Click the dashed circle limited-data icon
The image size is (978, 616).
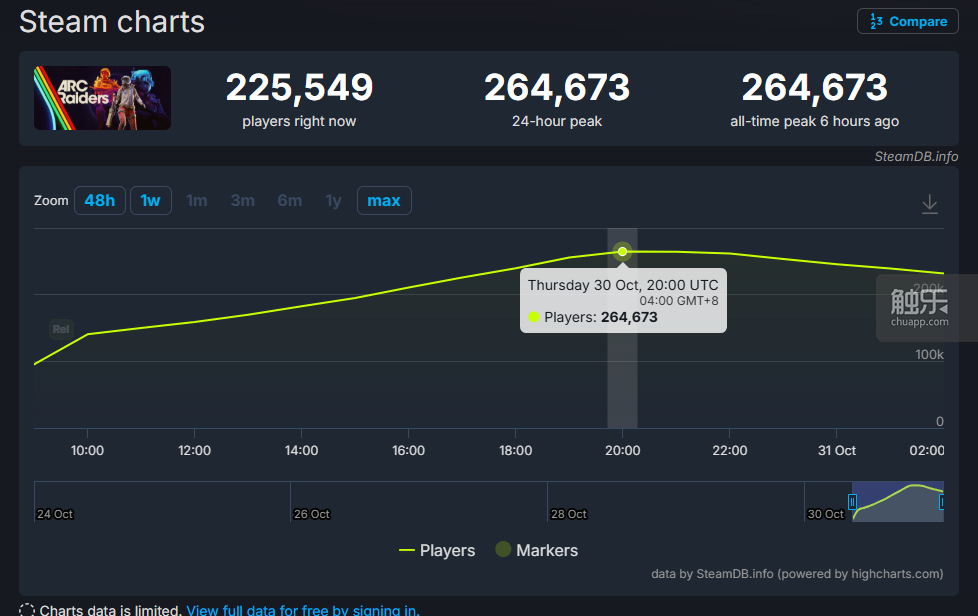[27, 610]
